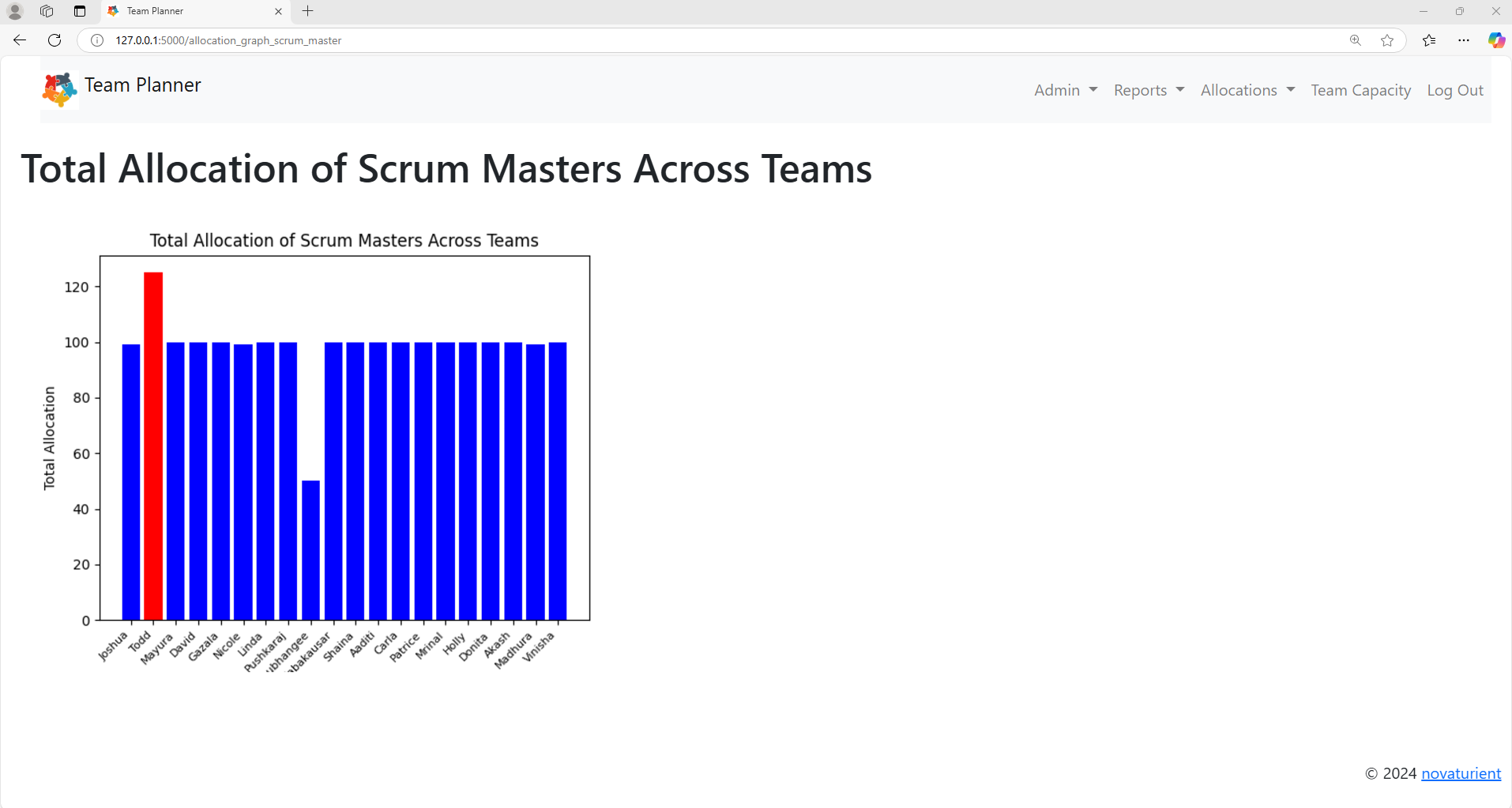The height and width of the screenshot is (808, 1512).
Task: Select the Team Planner browser tab
Action: [195, 11]
